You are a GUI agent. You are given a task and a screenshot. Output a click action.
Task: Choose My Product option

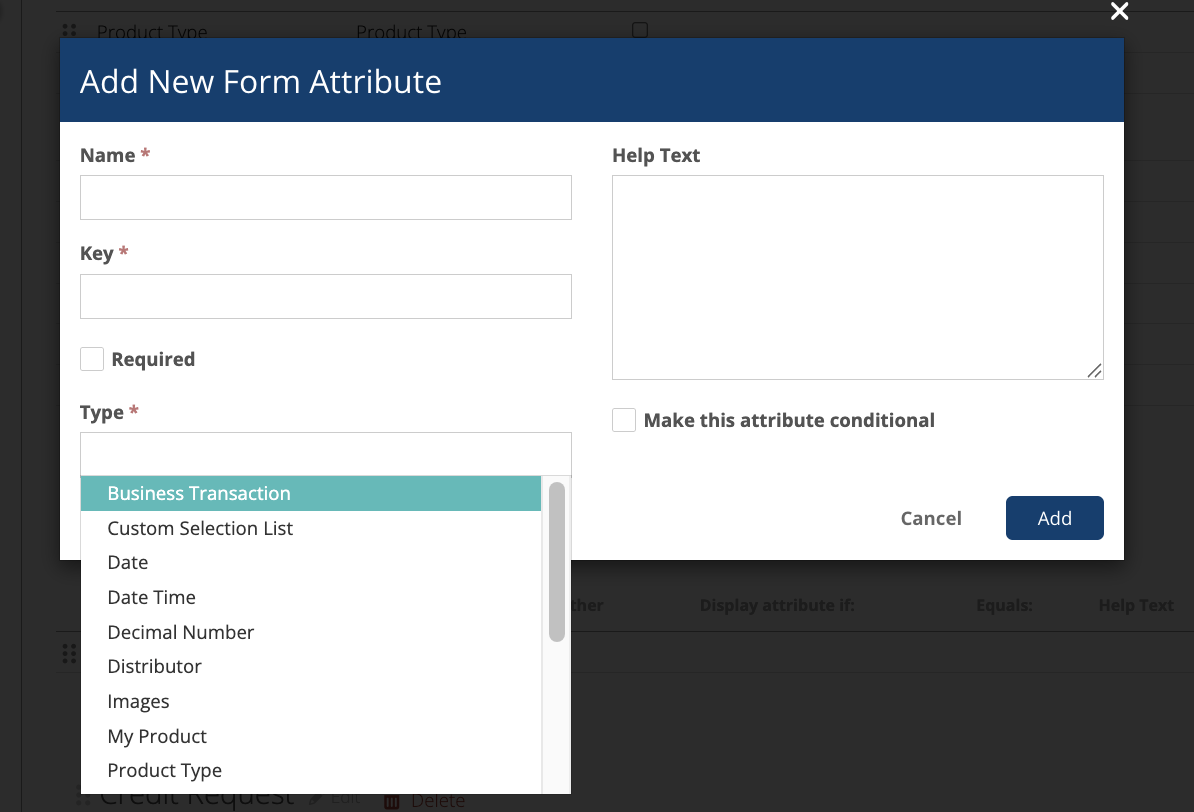click(311, 737)
